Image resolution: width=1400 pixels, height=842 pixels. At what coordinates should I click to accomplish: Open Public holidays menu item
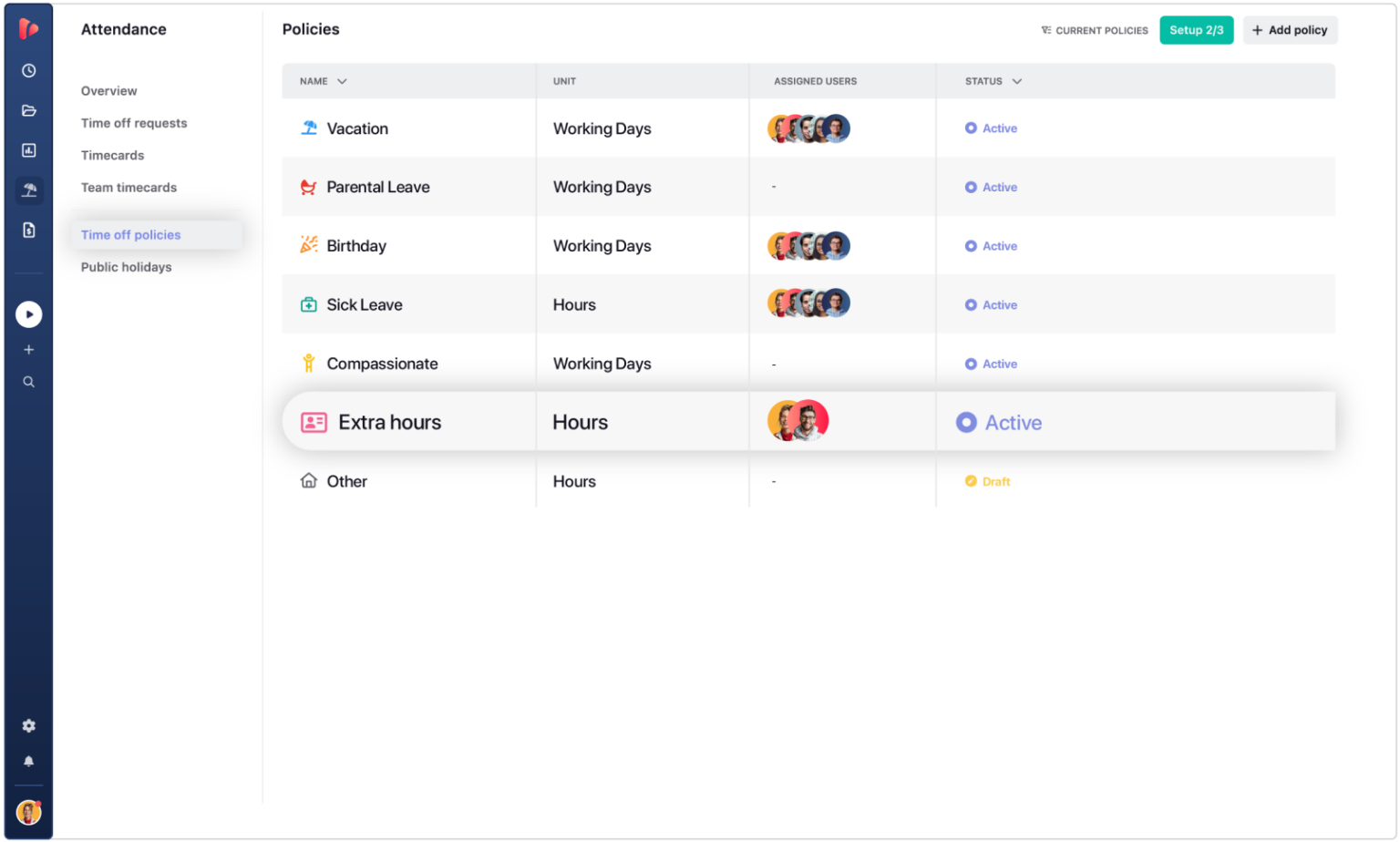tap(126, 267)
